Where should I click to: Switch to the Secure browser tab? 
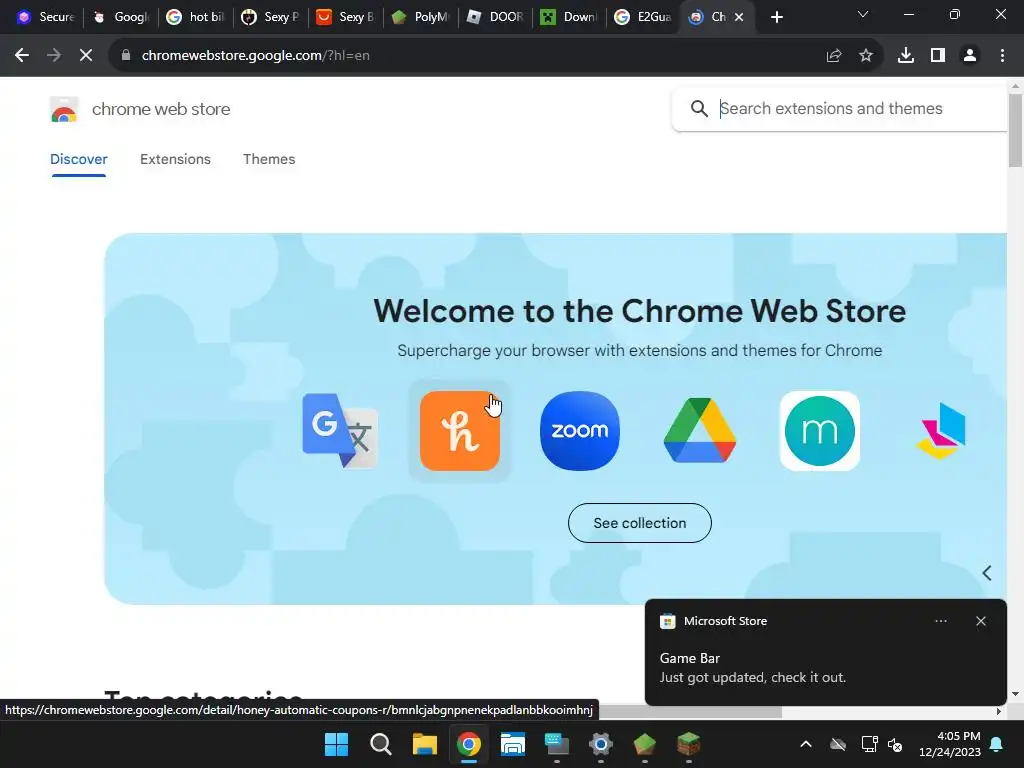(x=46, y=17)
